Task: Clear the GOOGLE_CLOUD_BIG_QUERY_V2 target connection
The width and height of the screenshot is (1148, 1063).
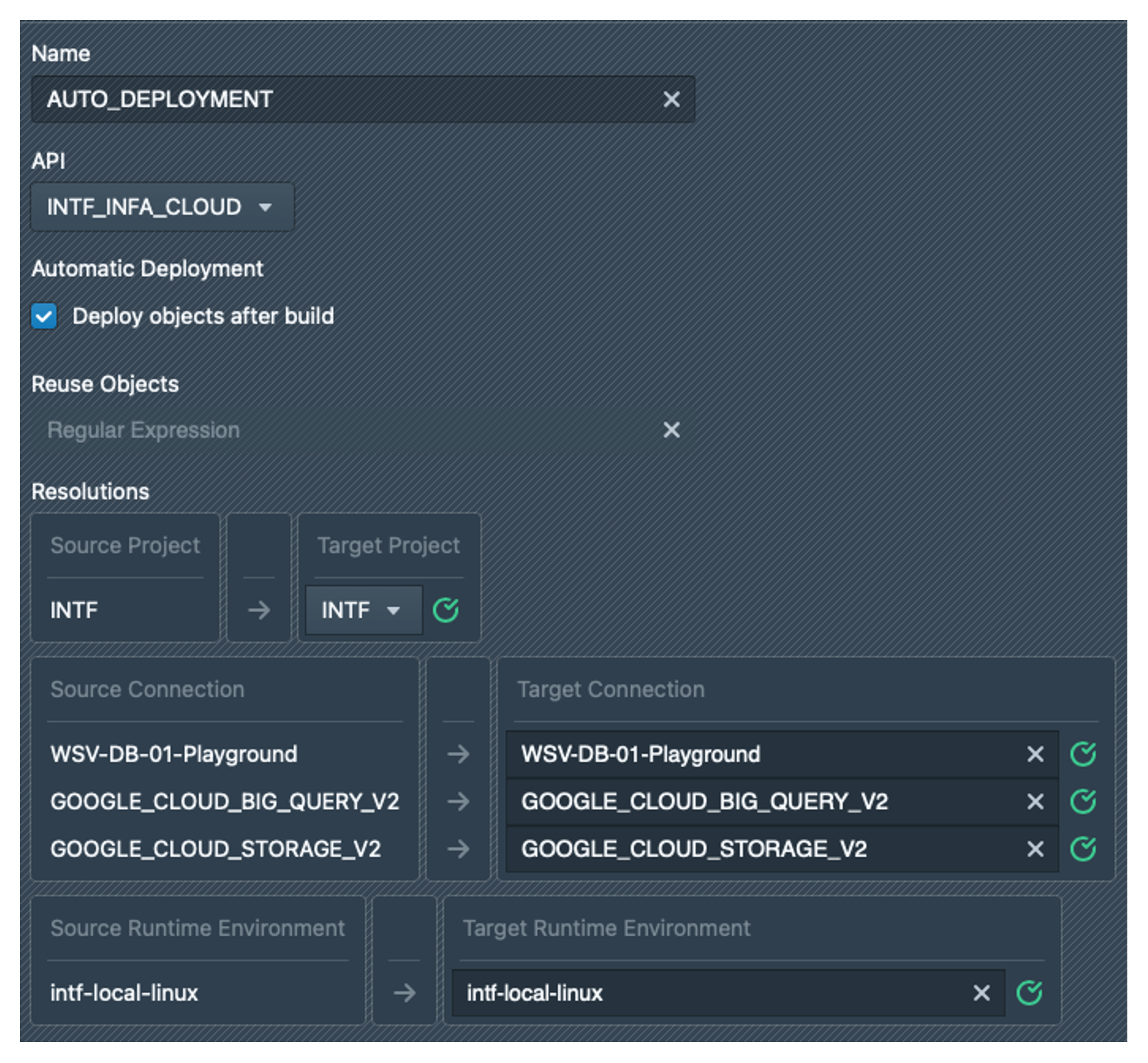Action: pos(1035,801)
